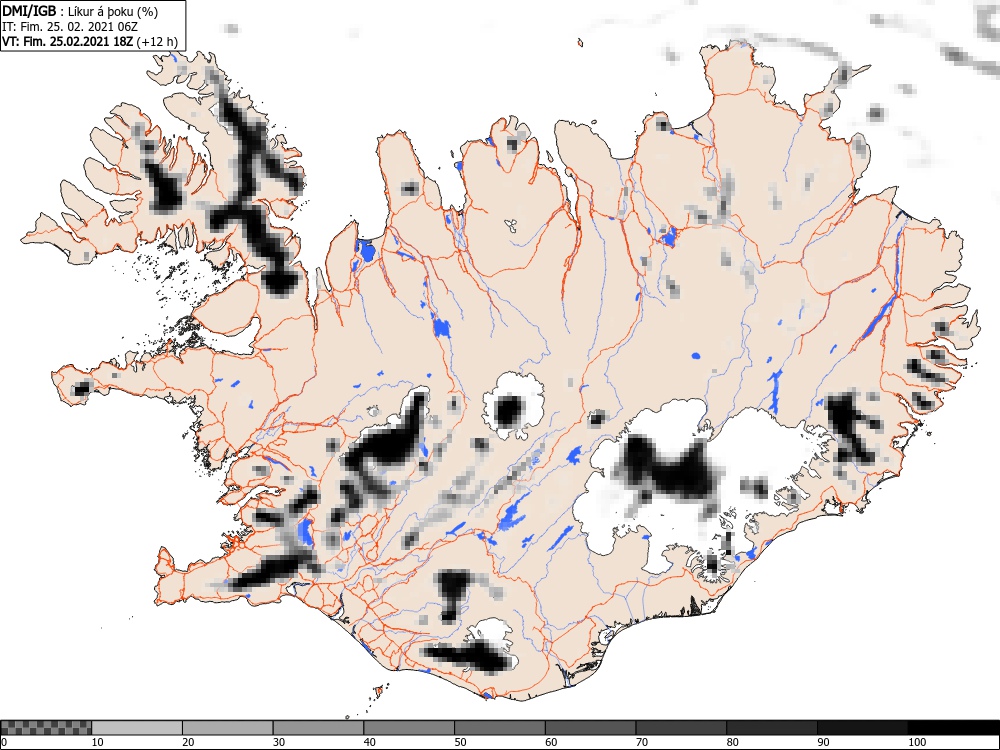1000x750 pixels.
Task: Click the legend label '60'
Action: point(550,742)
